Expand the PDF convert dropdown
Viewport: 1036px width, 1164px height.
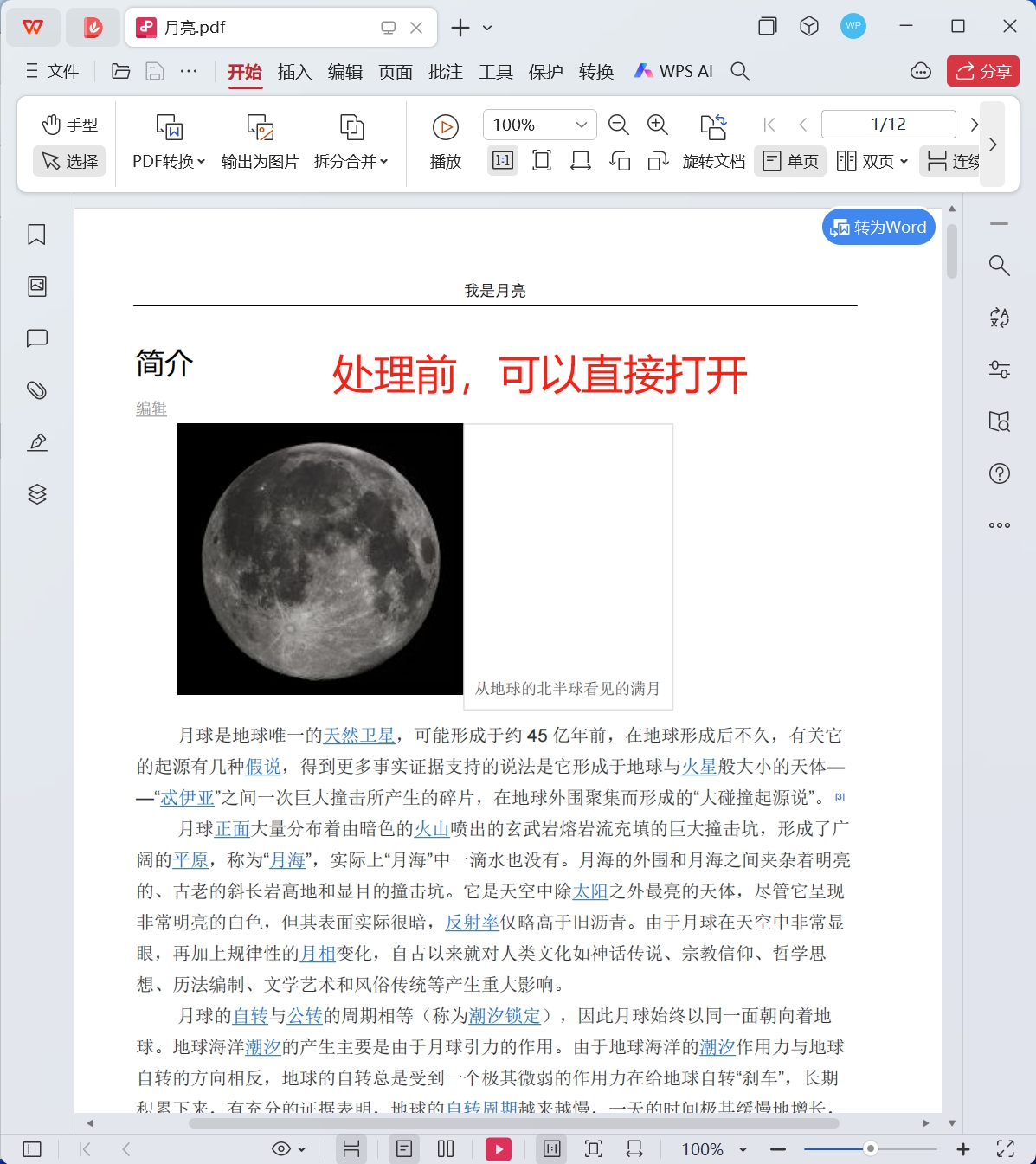(x=169, y=161)
